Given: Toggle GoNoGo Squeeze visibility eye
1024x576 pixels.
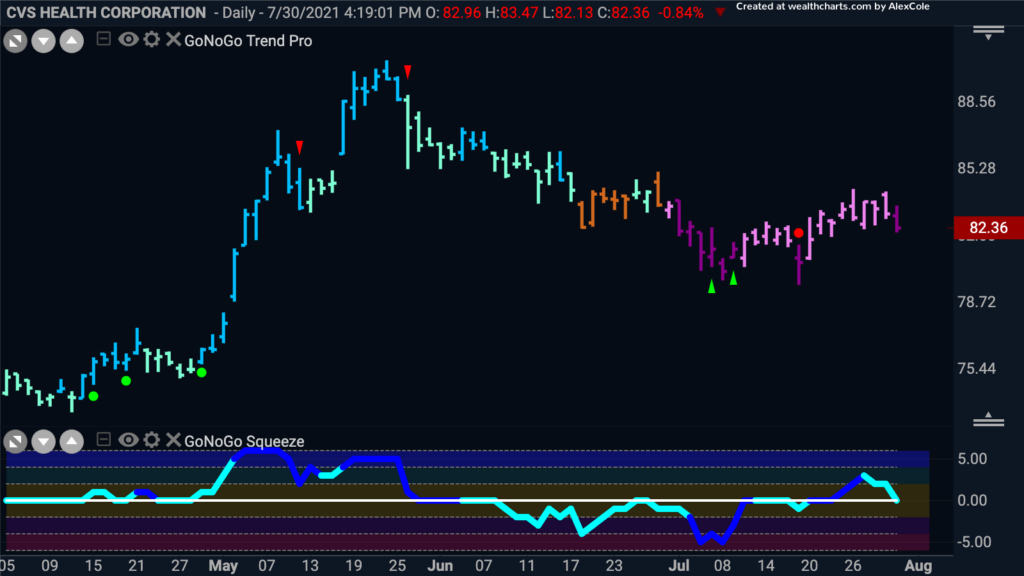Looking at the screenshot, I should click(128, 440).
